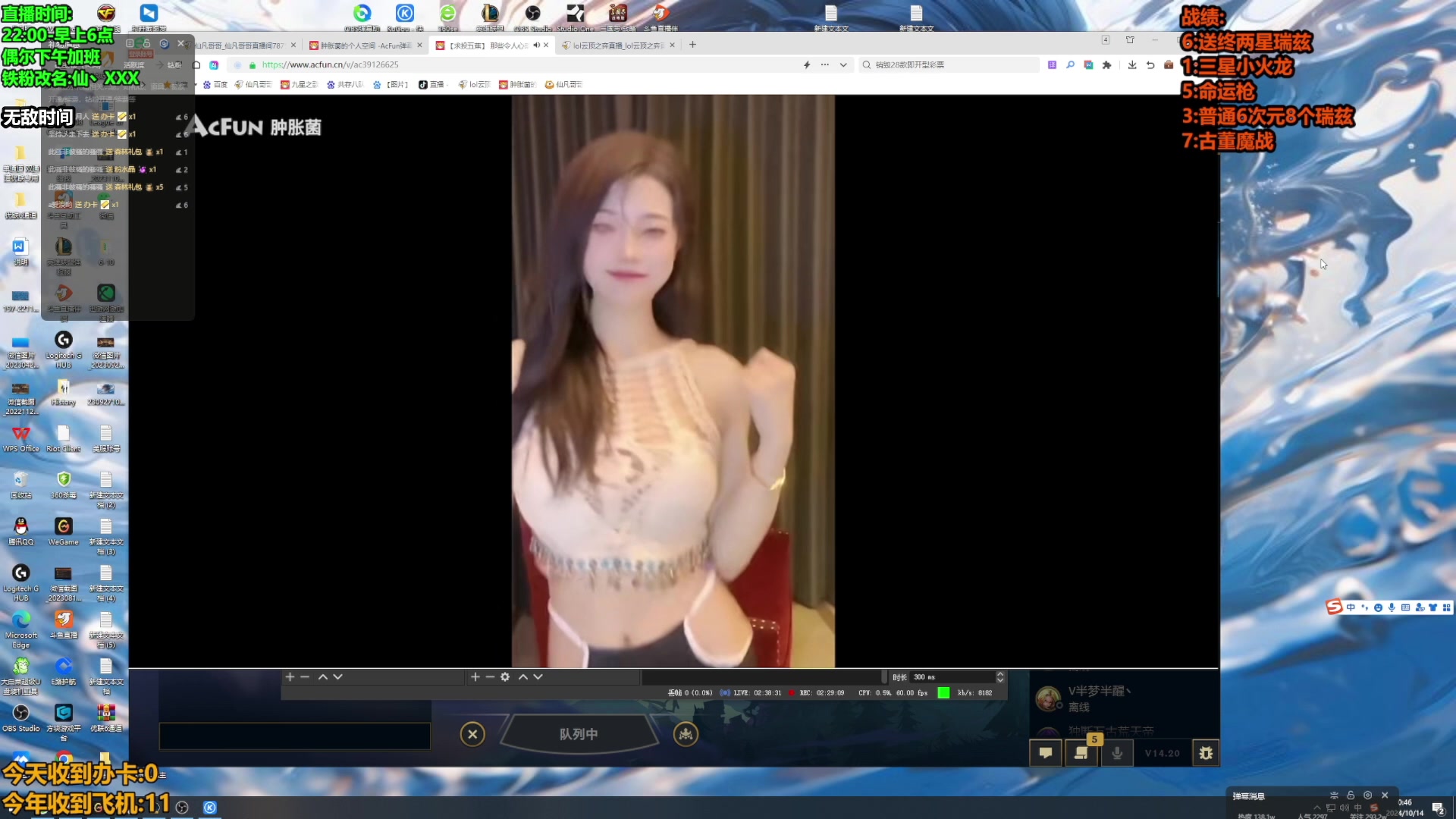This screenshot has height=819, width=1456.
Task: Click the browser search box with magnifier
Action: tap(949, 65)
